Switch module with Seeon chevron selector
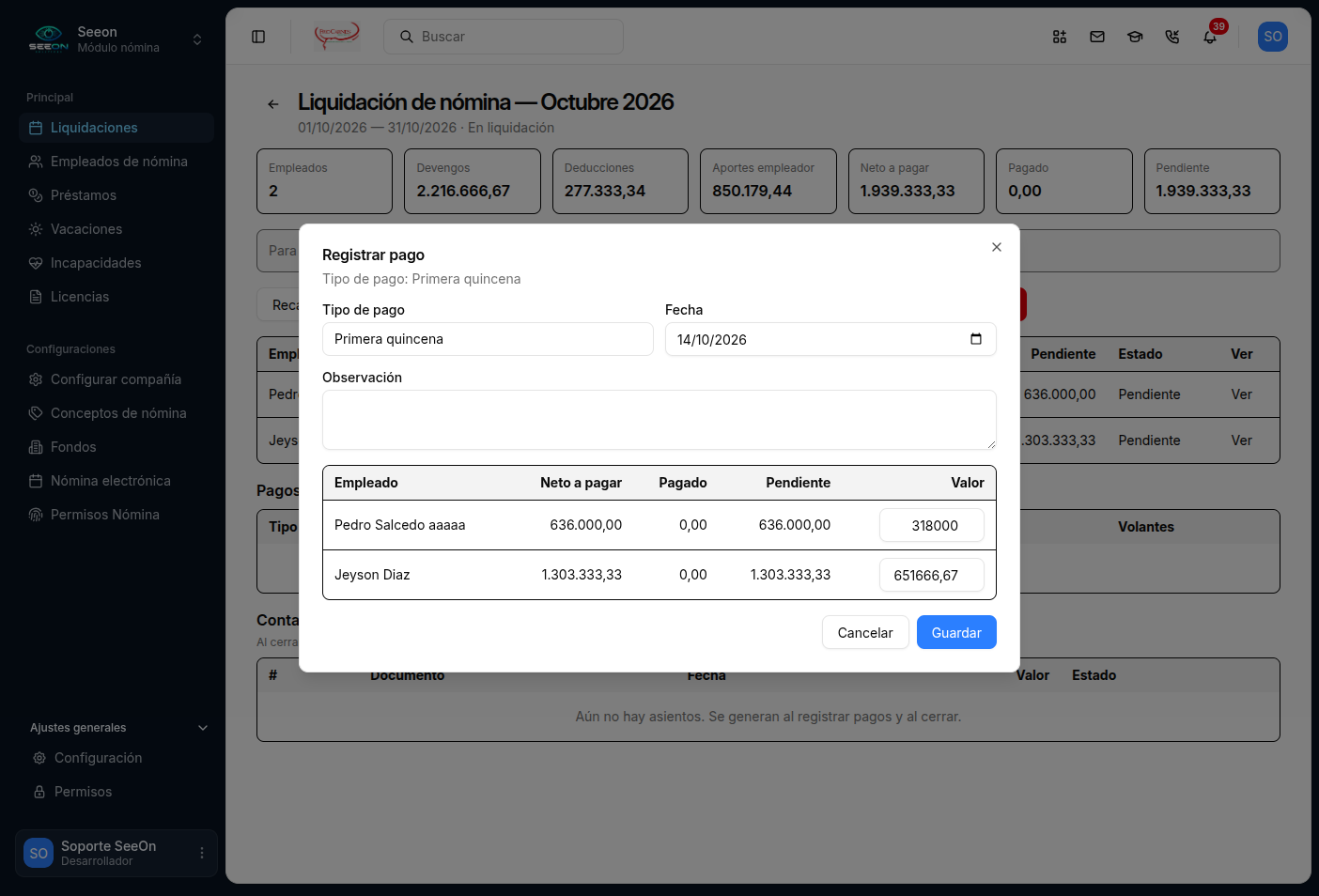 [197, 39]
